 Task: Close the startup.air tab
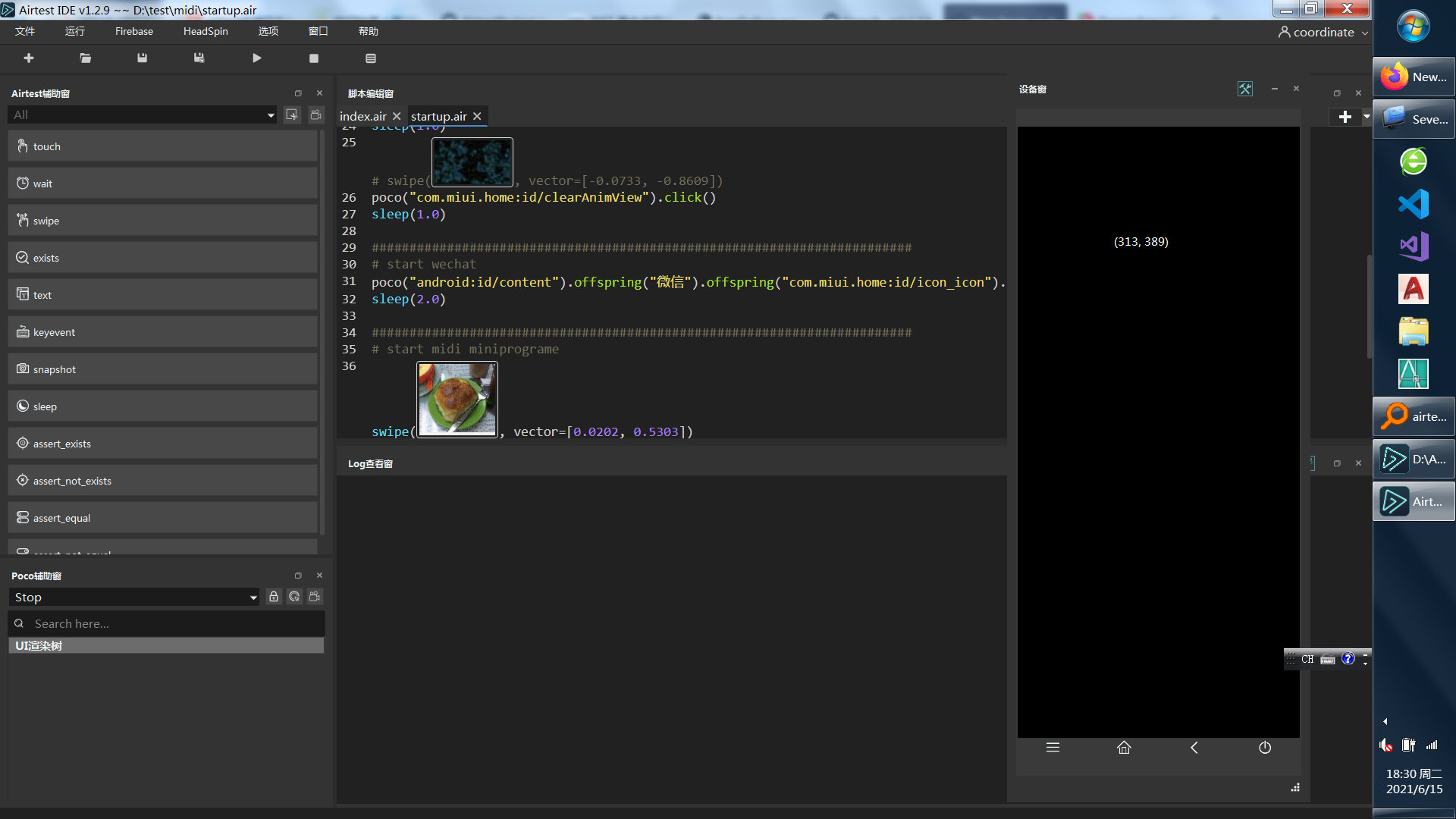[x=477, y=116]
